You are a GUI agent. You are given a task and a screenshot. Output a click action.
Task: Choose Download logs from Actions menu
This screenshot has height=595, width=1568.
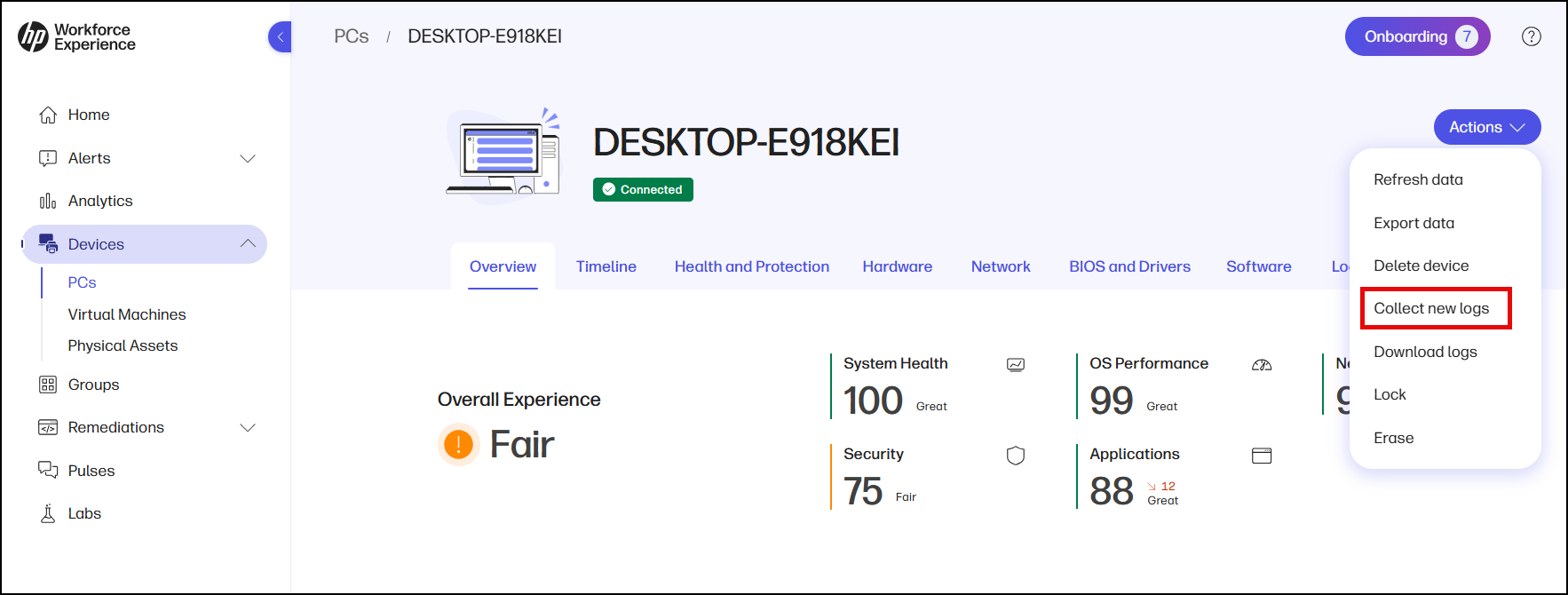(1425, 352)
